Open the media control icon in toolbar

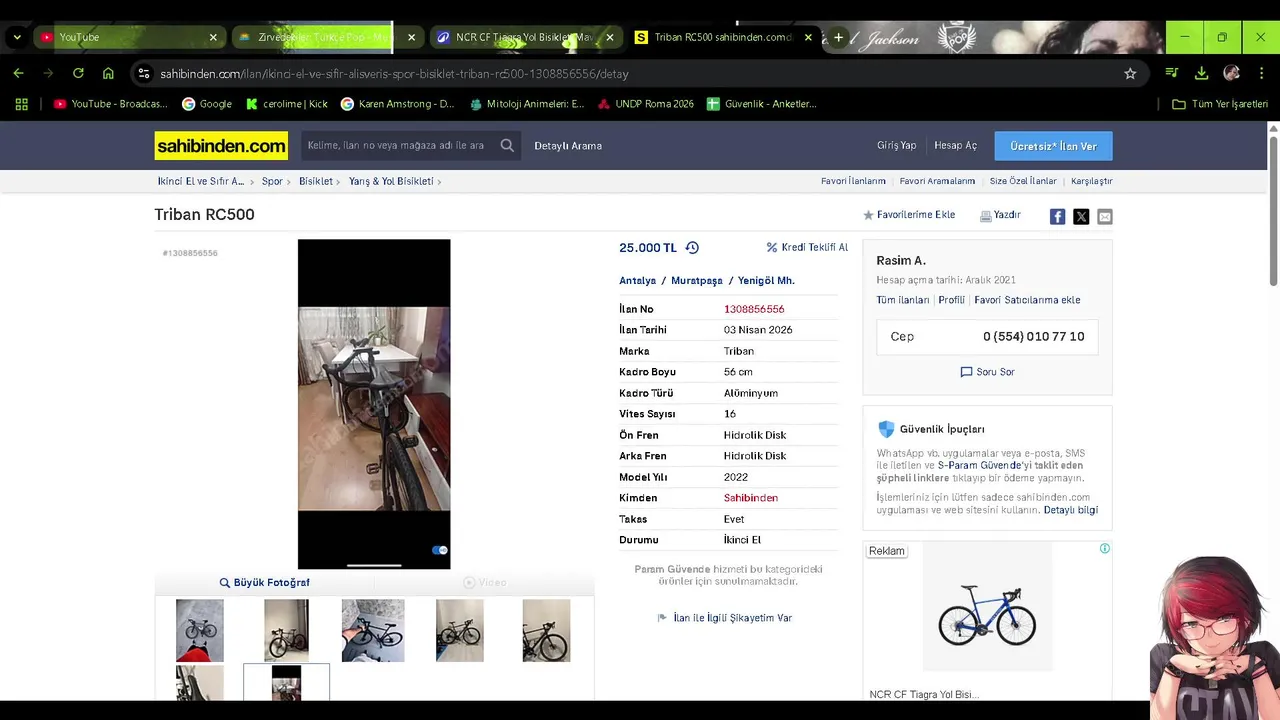(x=1172, y=73)
